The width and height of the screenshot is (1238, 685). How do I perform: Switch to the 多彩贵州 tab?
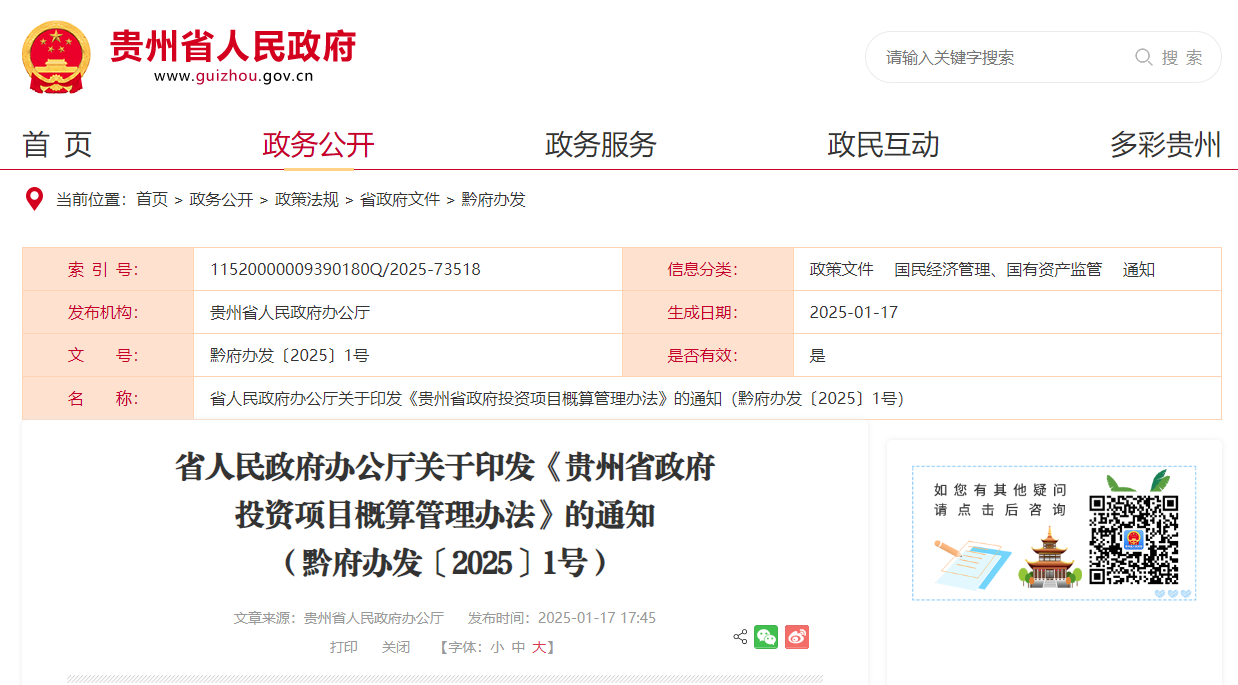tap(1168, 144)
